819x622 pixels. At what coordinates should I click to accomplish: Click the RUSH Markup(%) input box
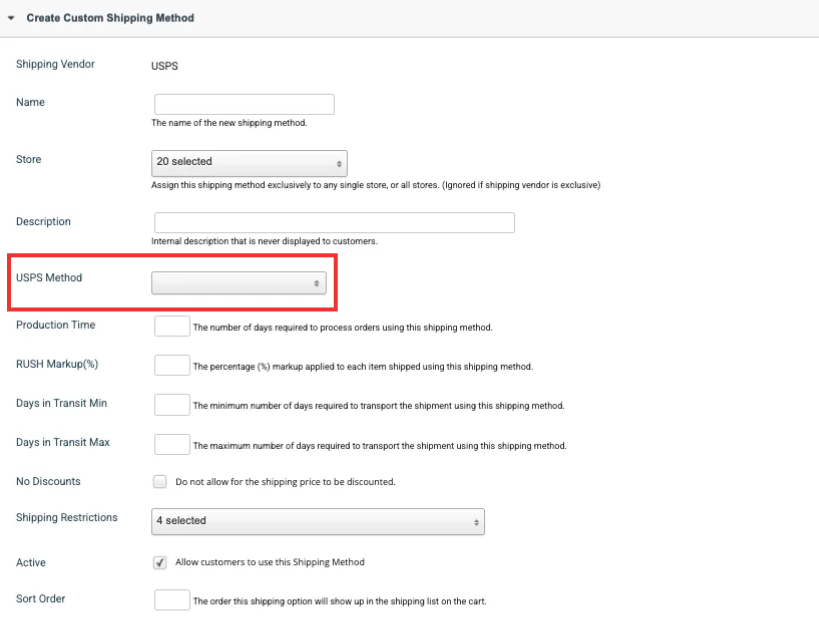point(172,366)
